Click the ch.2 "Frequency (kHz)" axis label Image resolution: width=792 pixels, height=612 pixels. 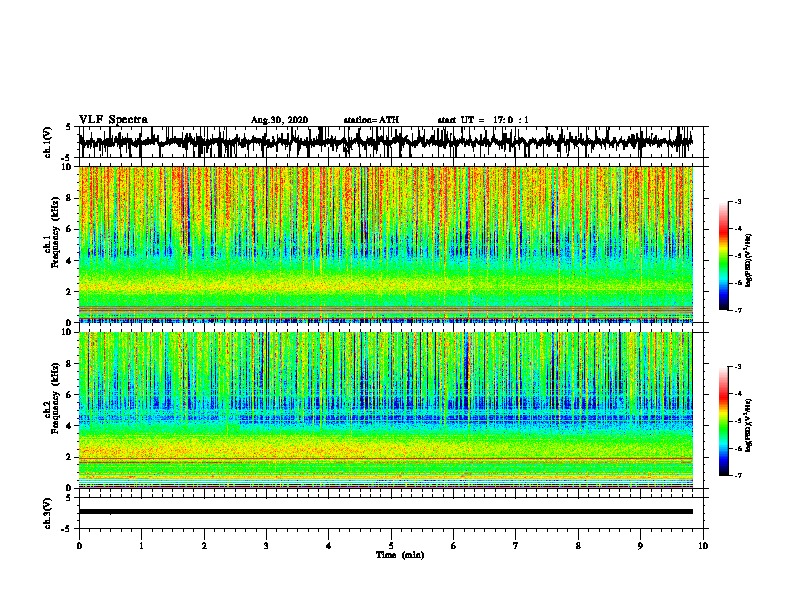(x=55, y=398)
